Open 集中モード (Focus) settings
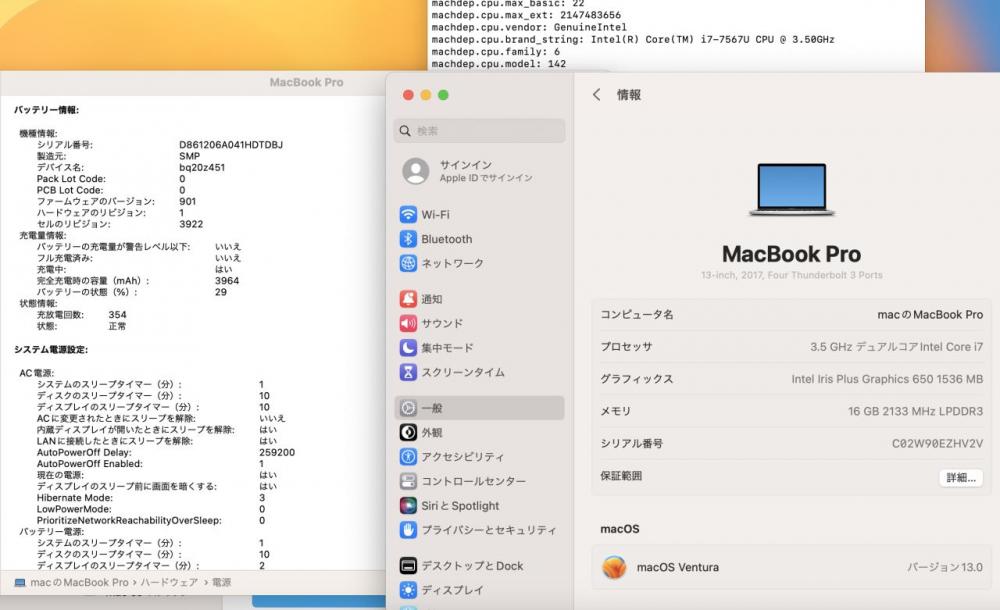This screenshot has height=610, width=1000. coord(479,348)
